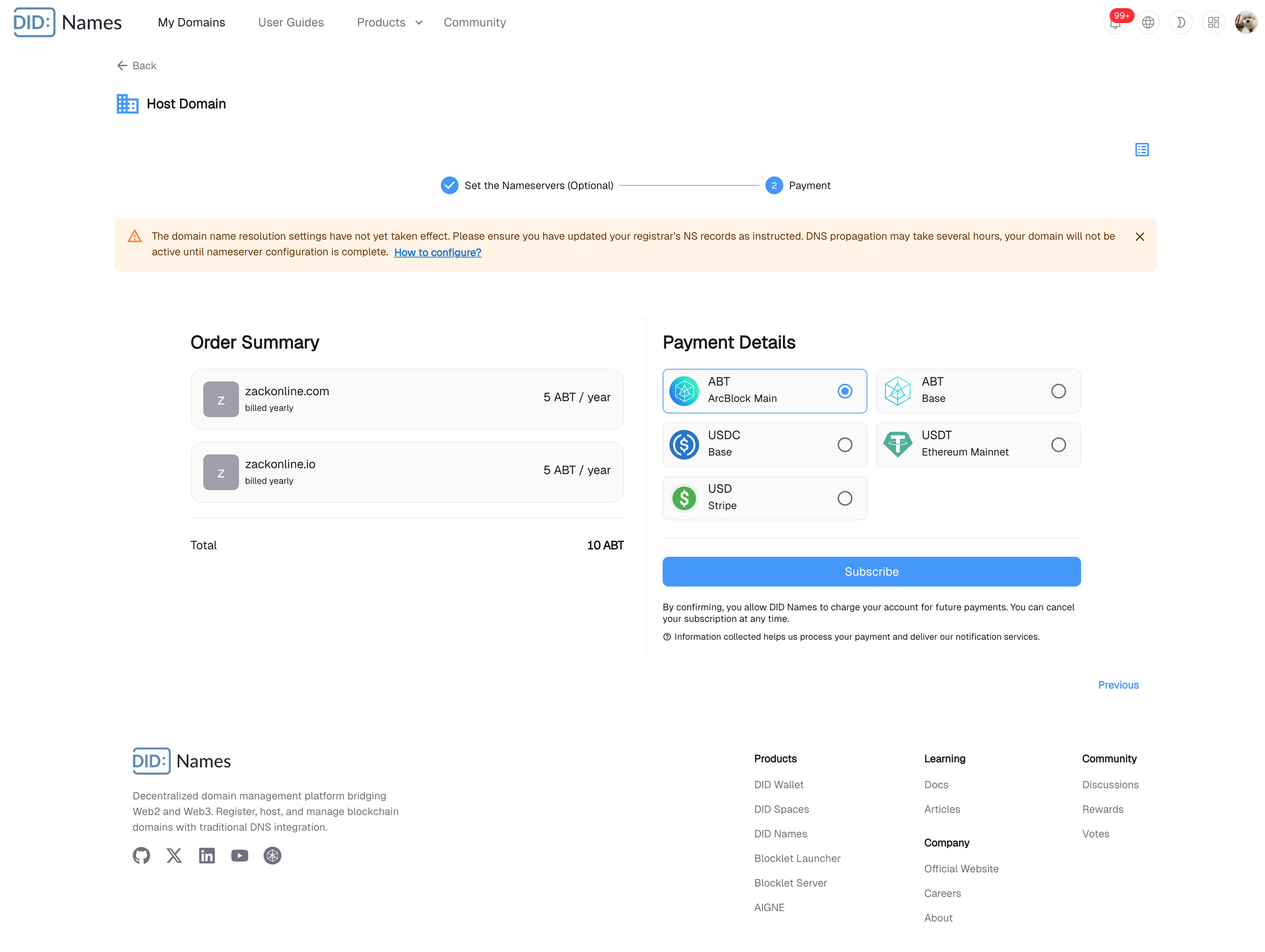The width and height of the screenshot is (1265, 952).
Task: Open the LinkedIn icon in footer
Action: (207, 855)
